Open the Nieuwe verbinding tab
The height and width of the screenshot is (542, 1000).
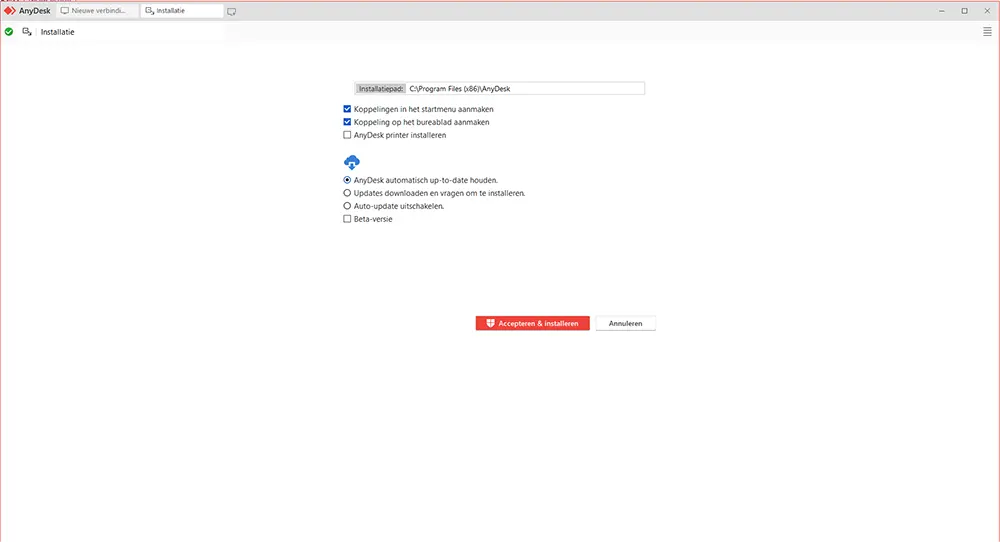click(97, 11)
